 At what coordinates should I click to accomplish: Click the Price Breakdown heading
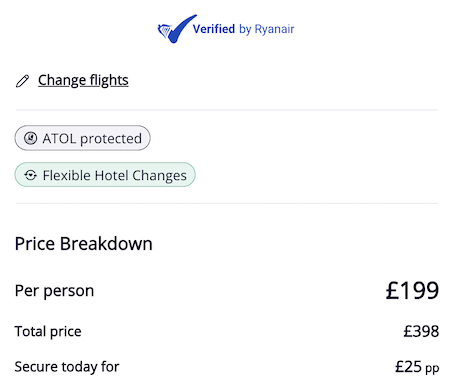[x=84, y=244]
